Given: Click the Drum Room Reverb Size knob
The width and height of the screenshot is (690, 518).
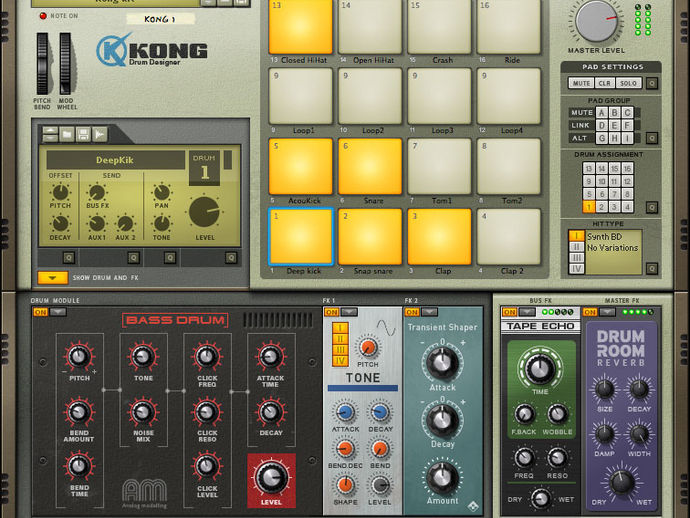Looking at the screenshot, I should pyautogui.click(x=605, y=389).
